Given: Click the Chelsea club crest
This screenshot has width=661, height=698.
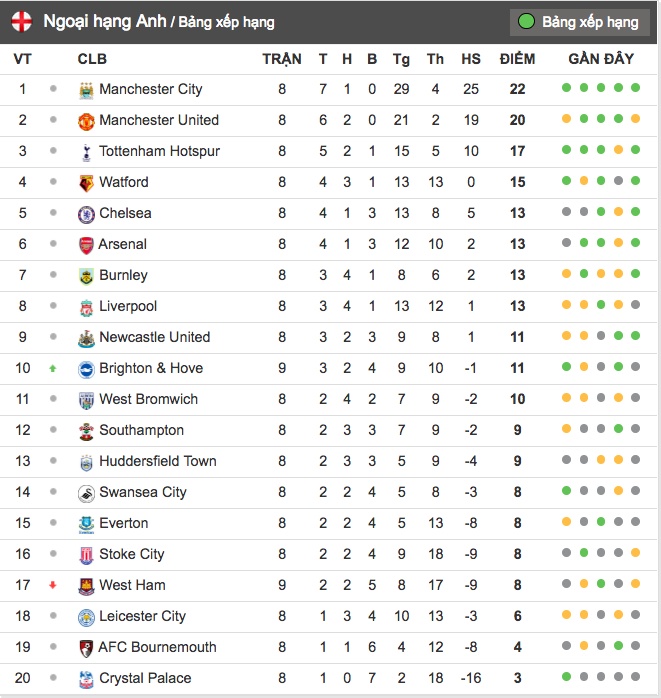Looking at the screenshot, I should (86, 214).
